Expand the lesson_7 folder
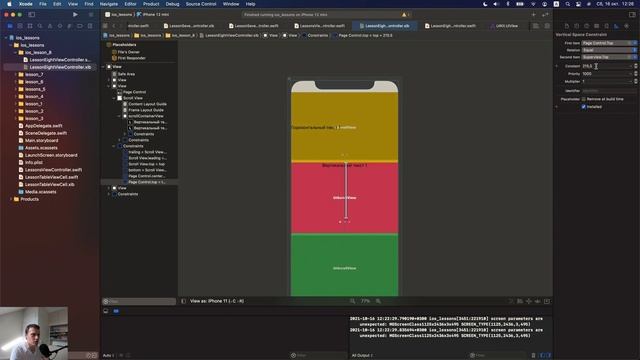Viewport: 640px width, 360px height. pyautogui.click(x=16, y=74)
